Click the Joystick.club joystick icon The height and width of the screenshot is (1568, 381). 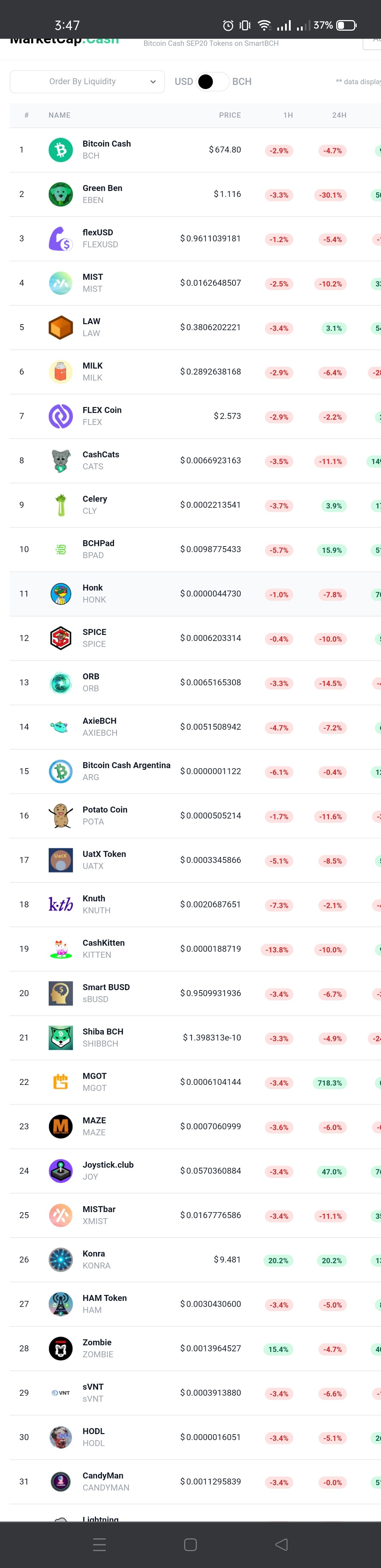[x=60, y=1171]
